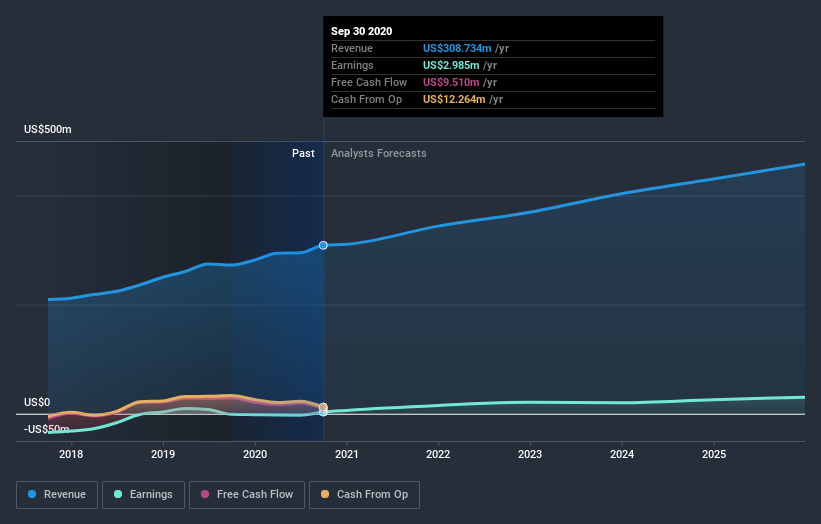Viewport: 821px width, 524px height.
Task: Click the 2022 x-axis label
Action: 438,454
